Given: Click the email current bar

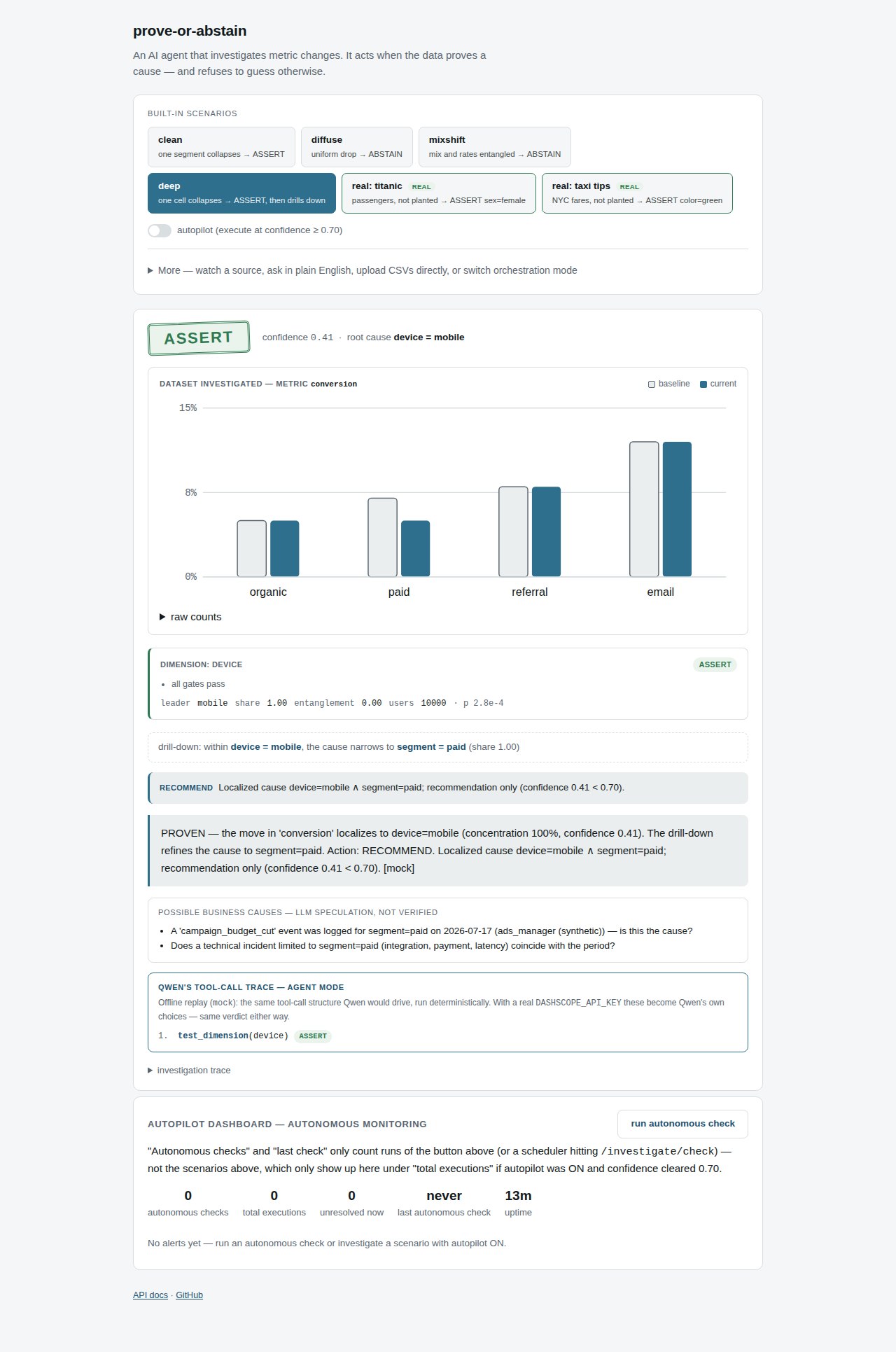Looking at the screenshot, I should tap(677, 509).
